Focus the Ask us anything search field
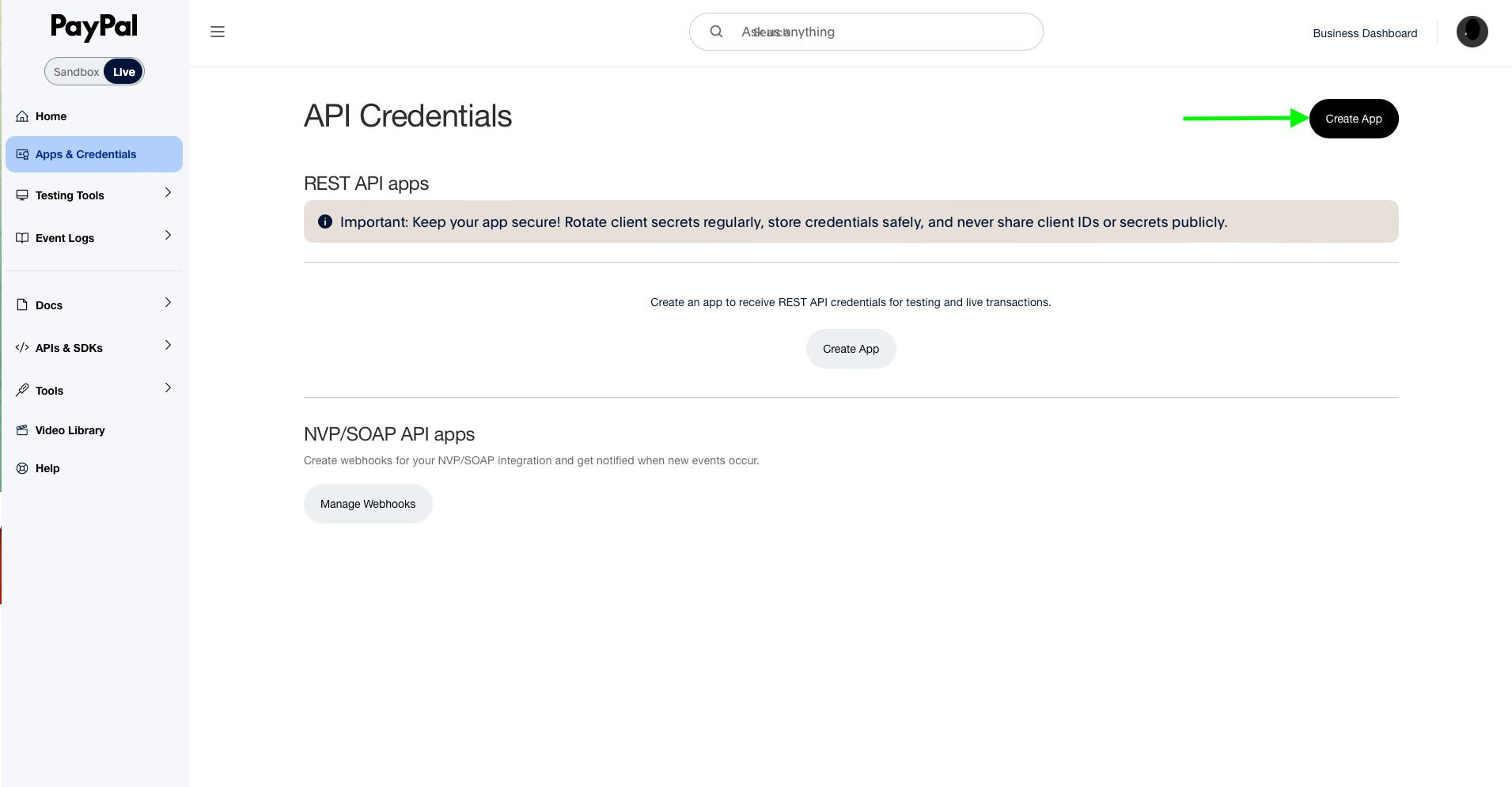1512x787 pixels. [x=866, y=32]
